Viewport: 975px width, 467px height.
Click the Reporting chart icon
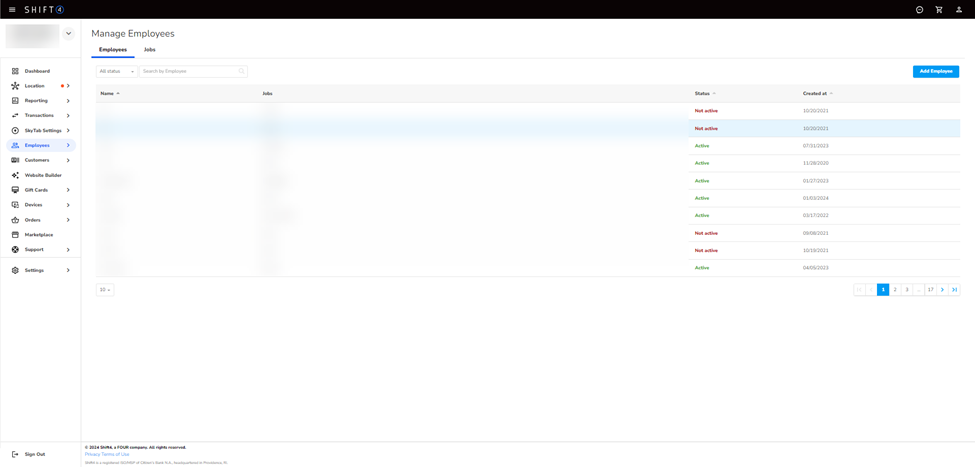pyautogui.click(x=16, y=101)
